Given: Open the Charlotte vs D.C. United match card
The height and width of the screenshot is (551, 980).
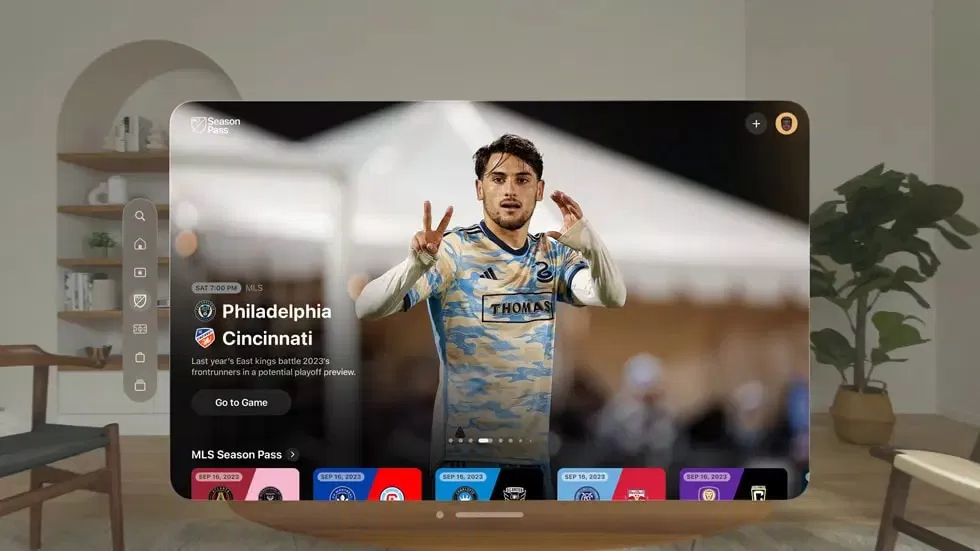Looking at the screenshot, I should [489, 484].
